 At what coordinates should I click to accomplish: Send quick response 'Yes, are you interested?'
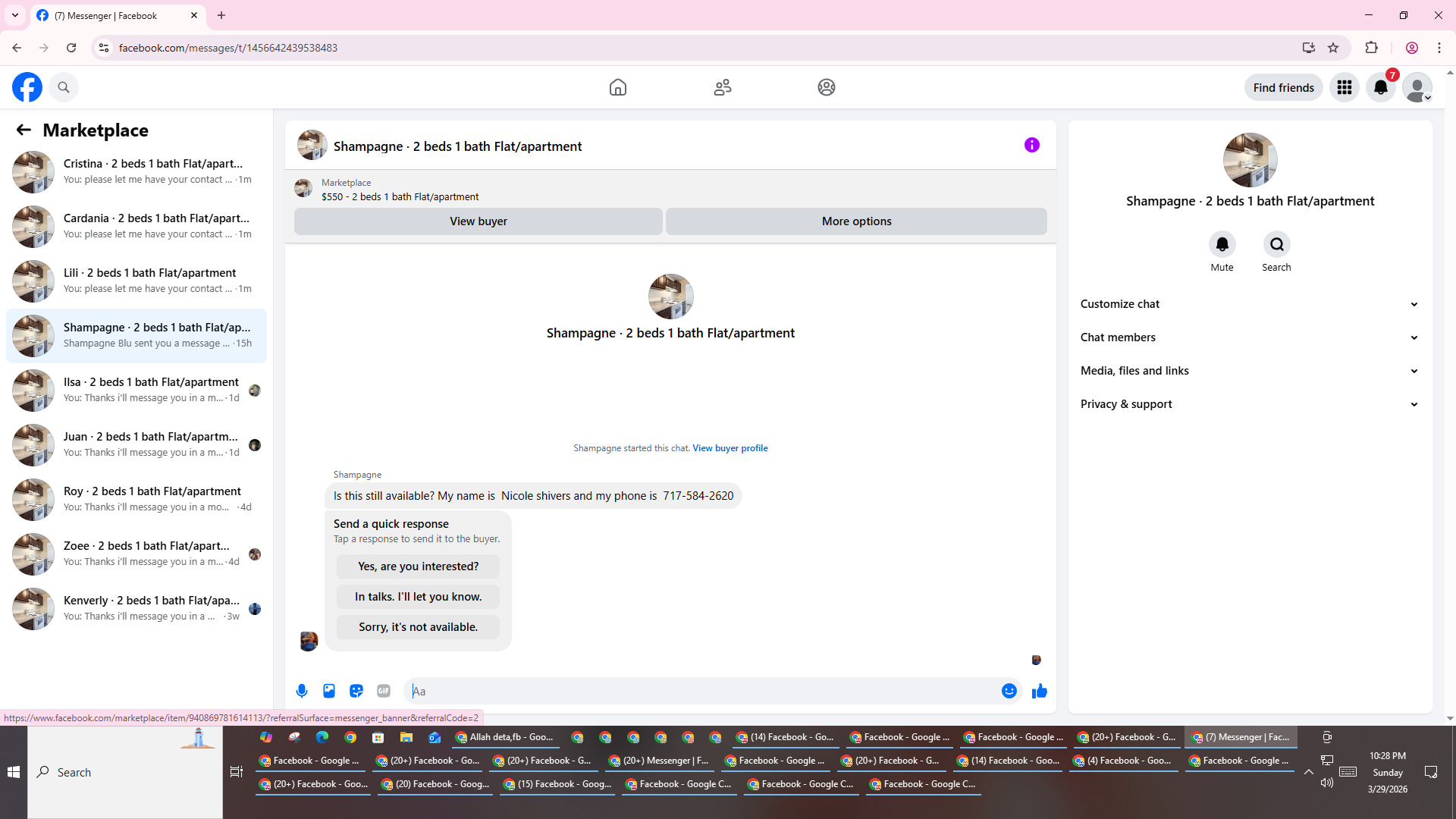418,566
